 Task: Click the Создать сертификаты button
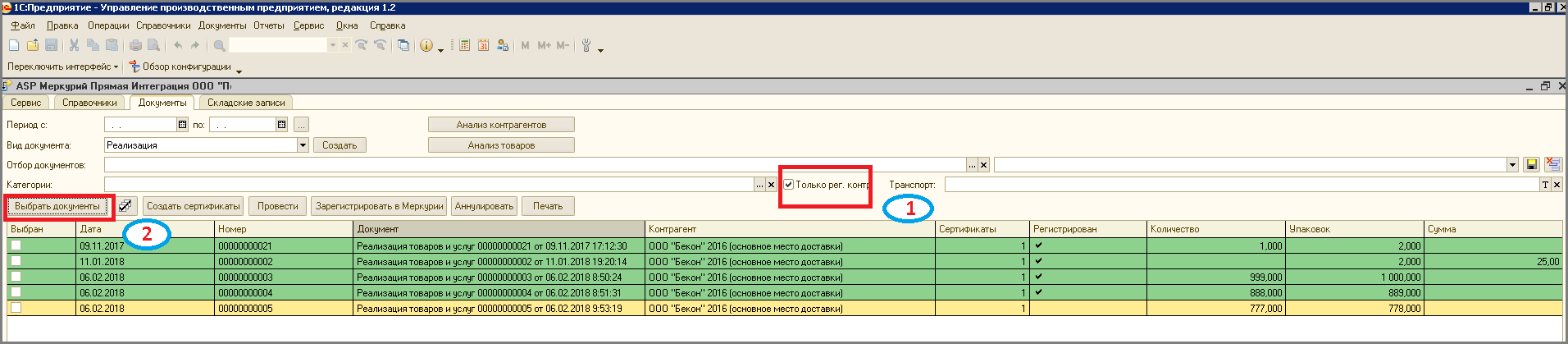194,206
